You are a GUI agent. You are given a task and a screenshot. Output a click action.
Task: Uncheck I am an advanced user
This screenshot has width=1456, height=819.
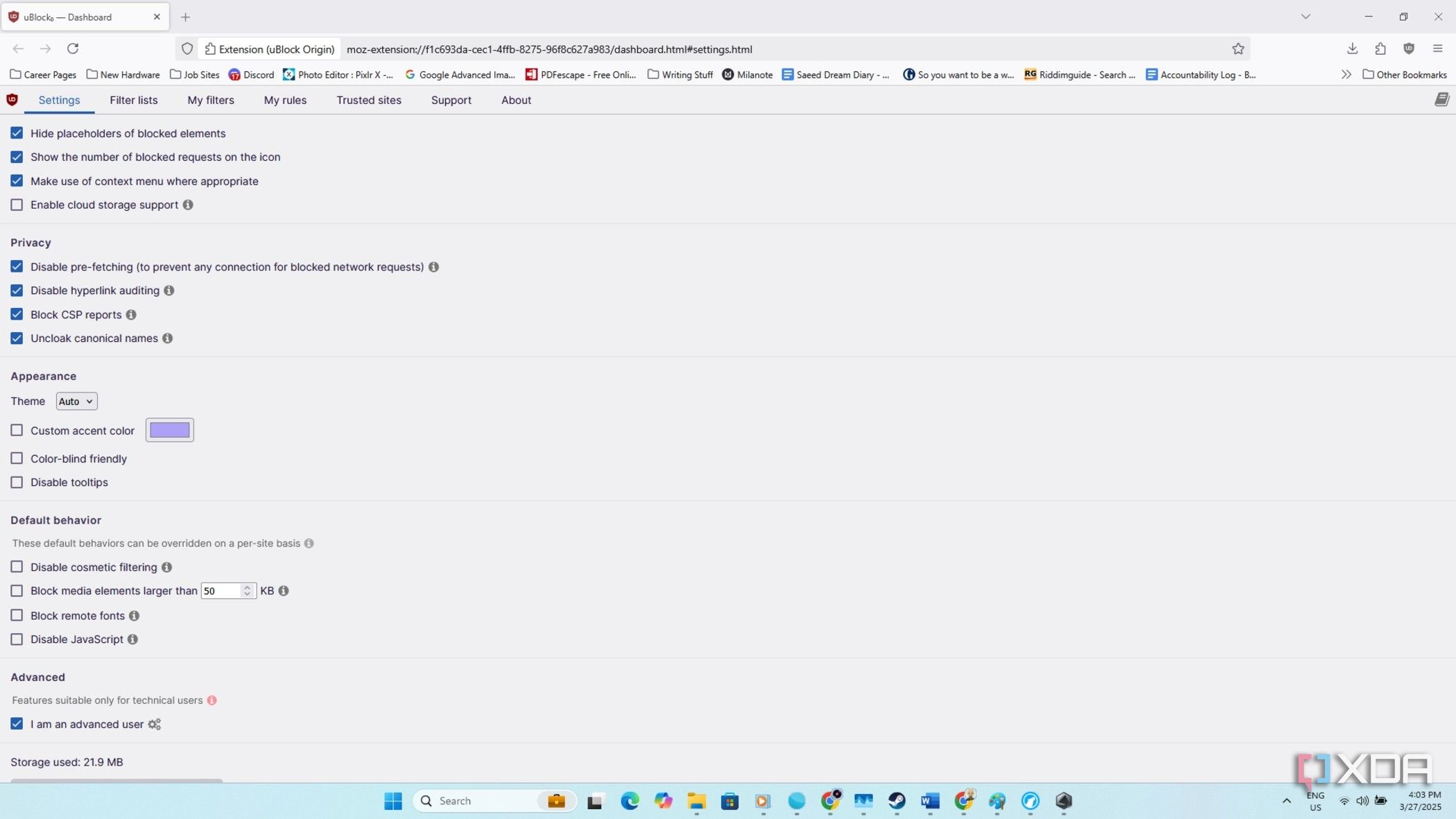click(x=17, y=724)
